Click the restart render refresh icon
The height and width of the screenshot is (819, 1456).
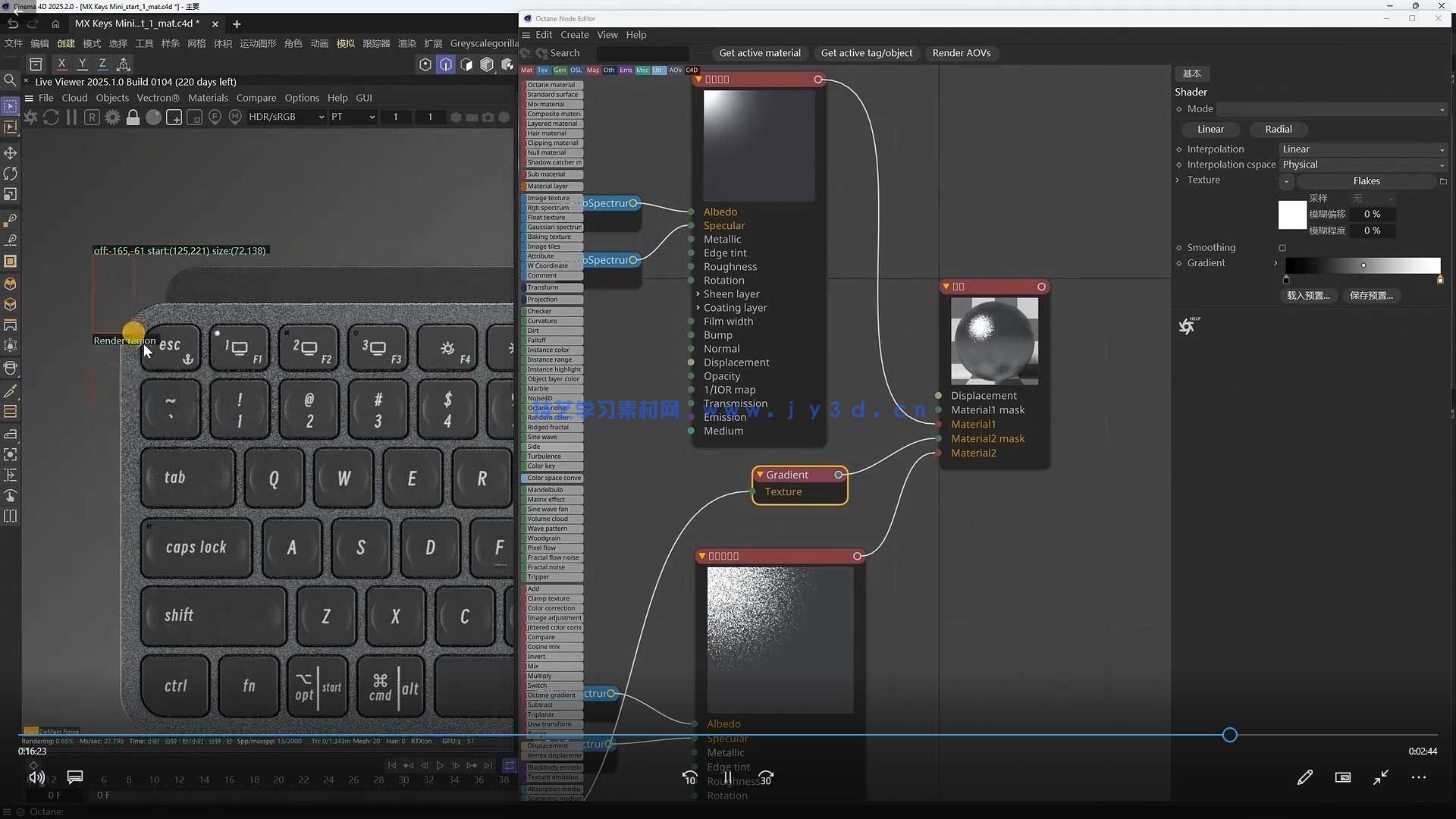pos(51,117)
